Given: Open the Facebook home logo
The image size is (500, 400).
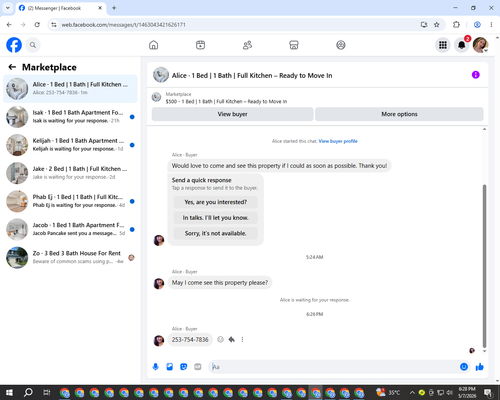Looking at the screenshot, I should click(14, 45).
